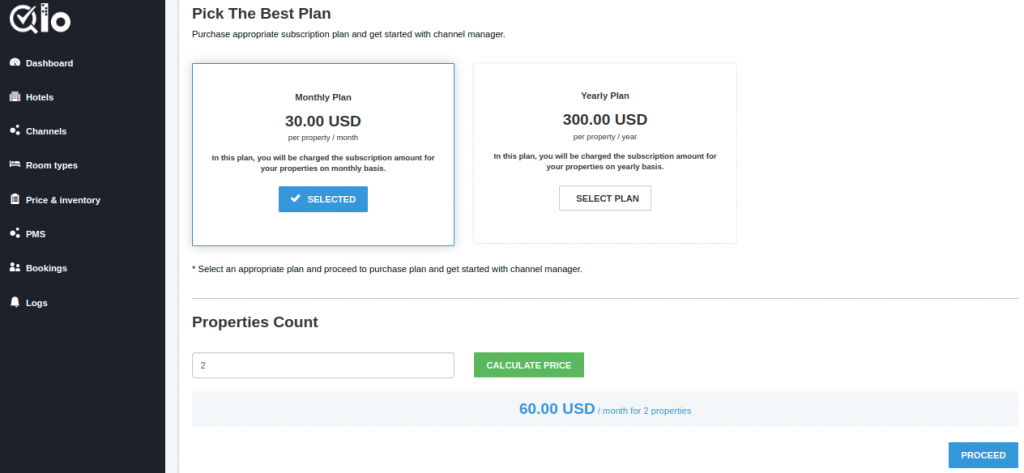Click the 60.00 USD calculated price banner
Image resolution: width=1024 pixels, height=473 pixels.
point(605,409)
